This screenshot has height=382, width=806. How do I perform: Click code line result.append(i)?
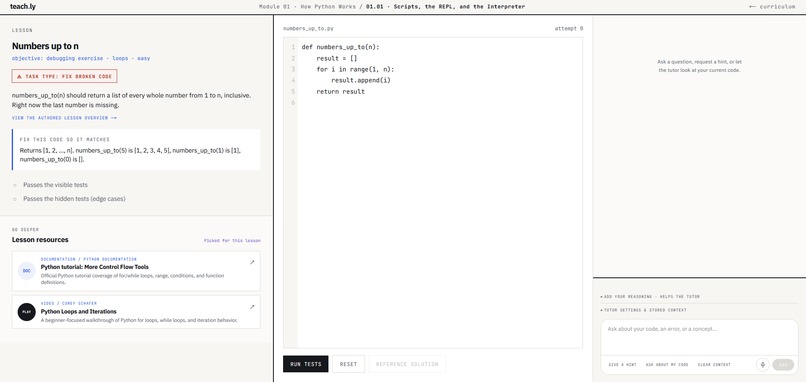point(362,80)
